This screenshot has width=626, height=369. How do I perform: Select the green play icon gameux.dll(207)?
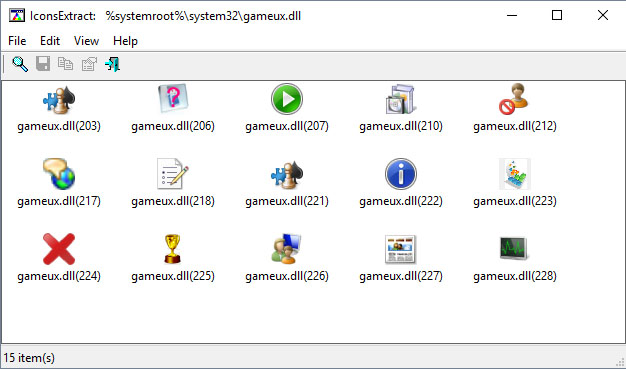[x=287, y=99]
